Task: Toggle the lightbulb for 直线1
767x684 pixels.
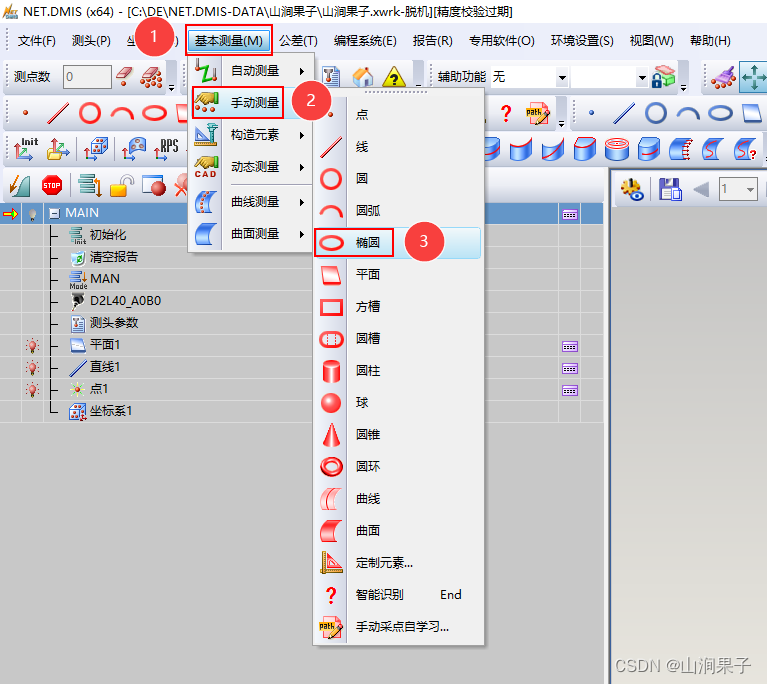Action: click(32, 367)
